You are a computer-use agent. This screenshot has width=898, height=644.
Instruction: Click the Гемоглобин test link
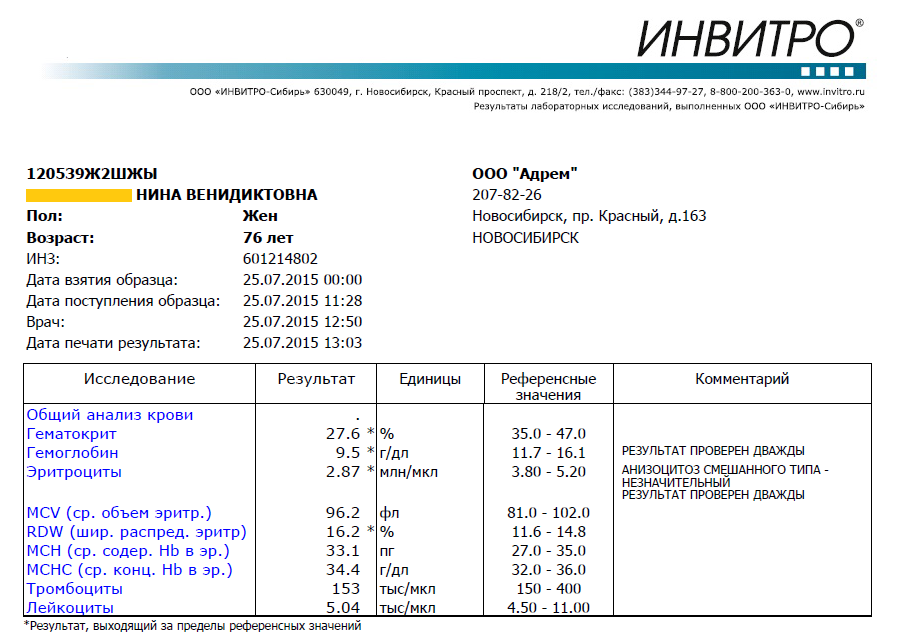coord(71,452)
